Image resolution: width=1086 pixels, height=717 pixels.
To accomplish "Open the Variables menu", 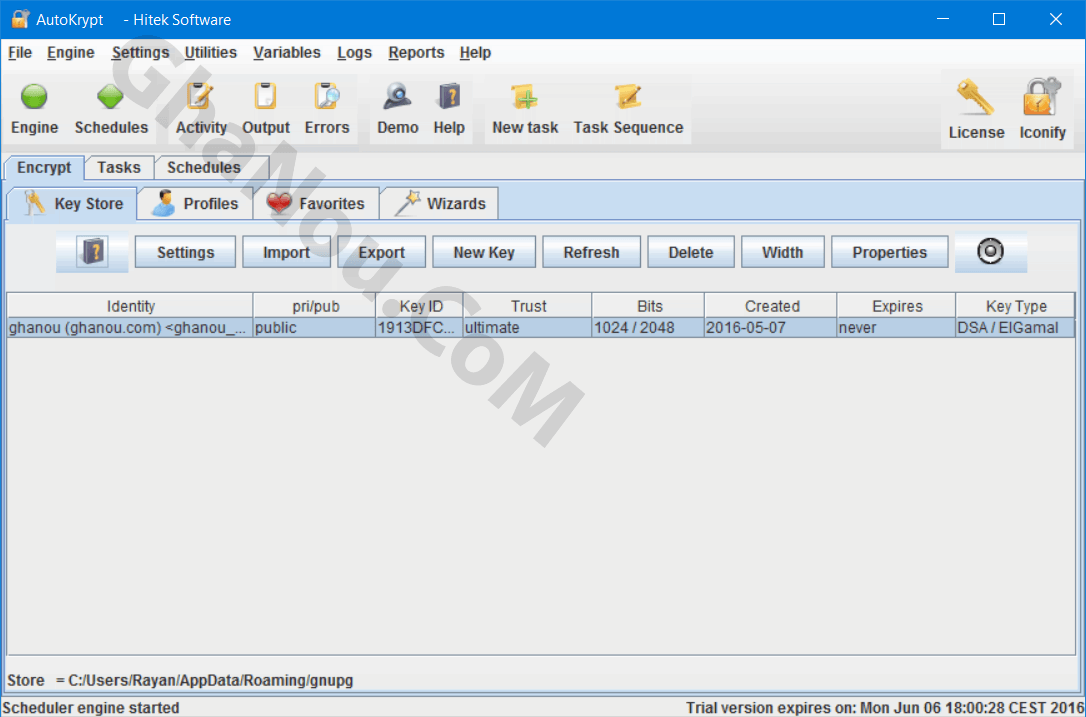I will [x=287, y=53].
